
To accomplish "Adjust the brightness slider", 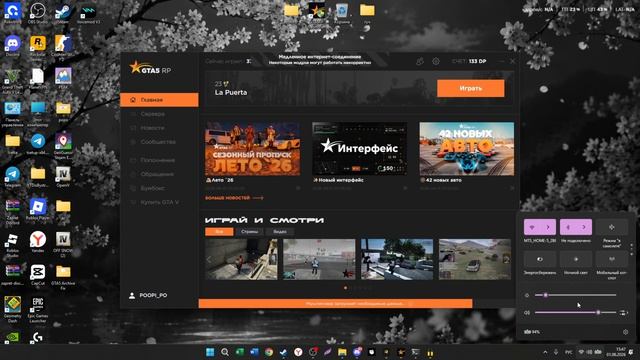I will click(x=576, y=295).
